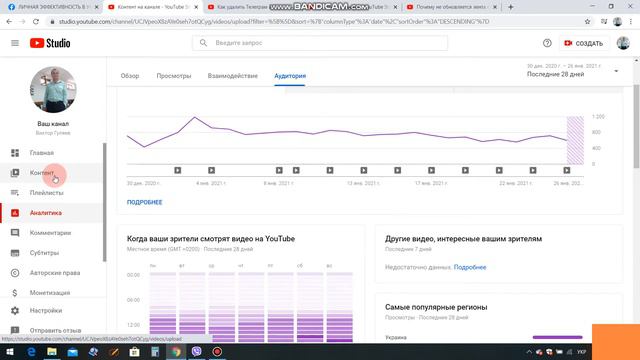
Task: Switch to the Взаимодействие analytics tab
Action: 233,76
